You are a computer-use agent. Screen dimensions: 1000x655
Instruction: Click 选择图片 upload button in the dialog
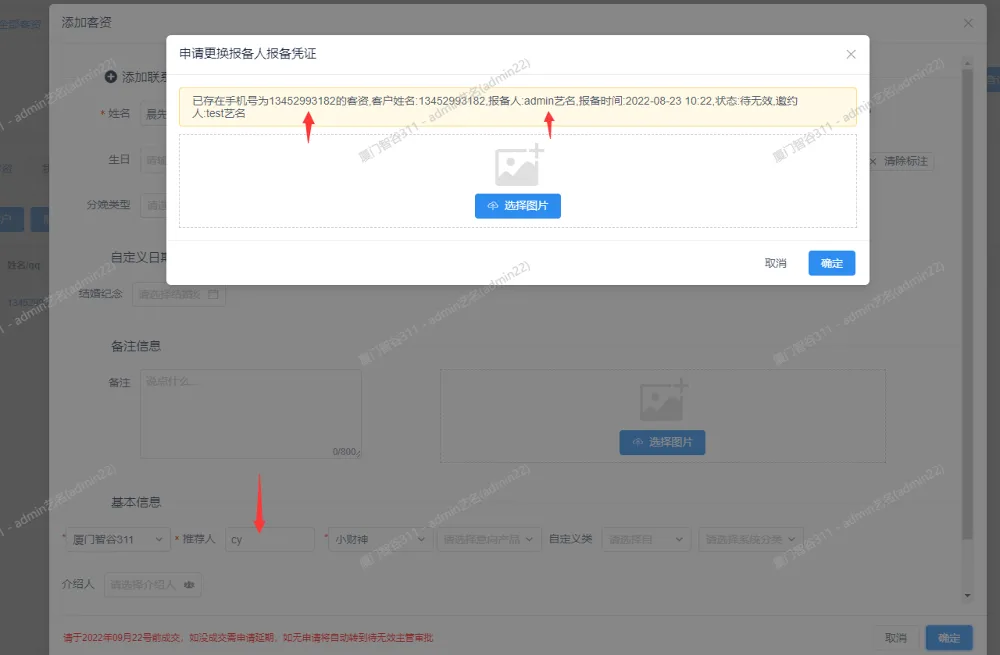tap(517, 206)
